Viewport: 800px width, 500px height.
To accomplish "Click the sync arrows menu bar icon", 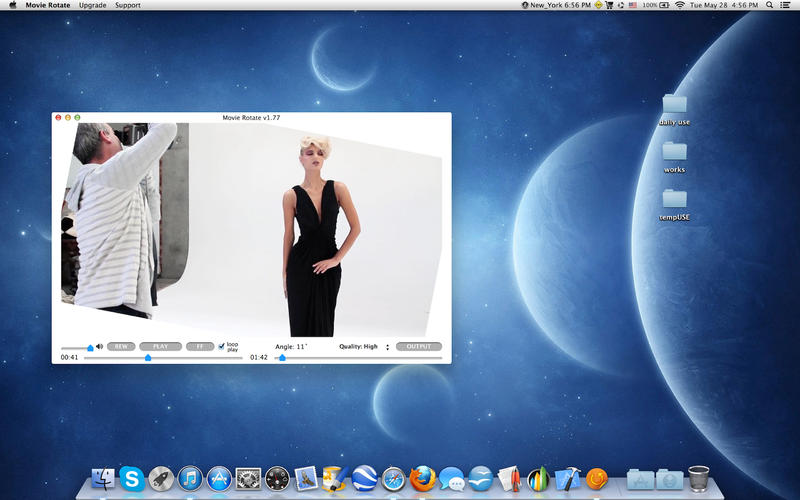I will [x=621, y=5].
